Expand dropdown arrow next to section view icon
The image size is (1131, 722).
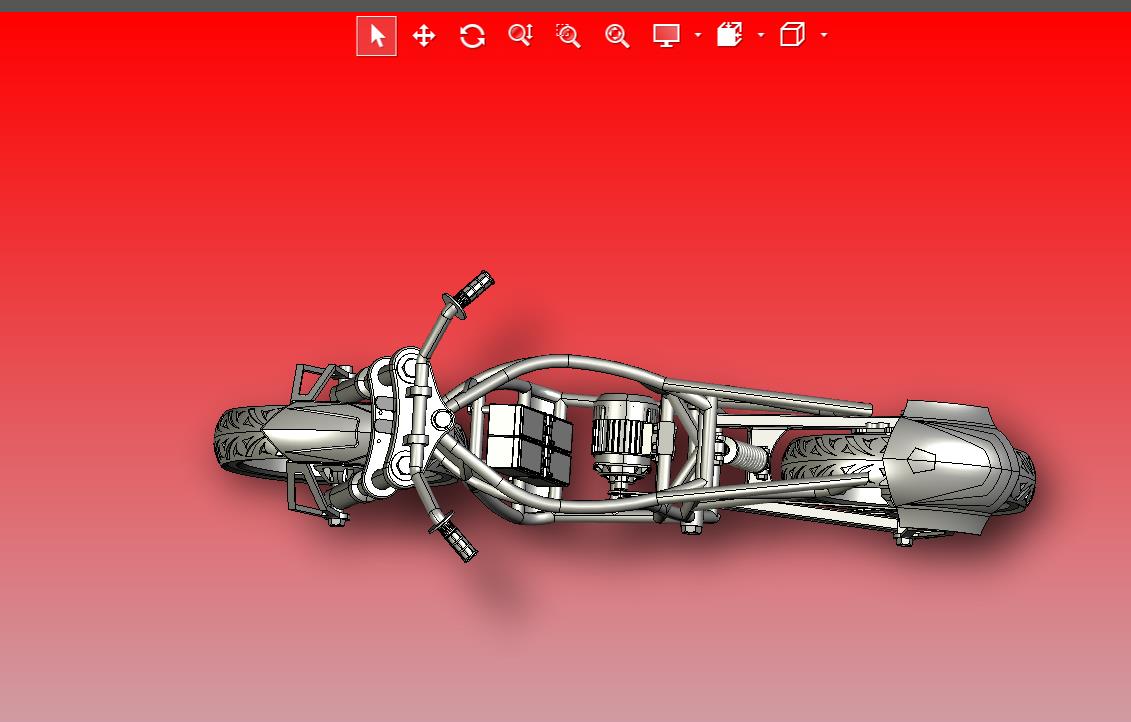(761, 35)
